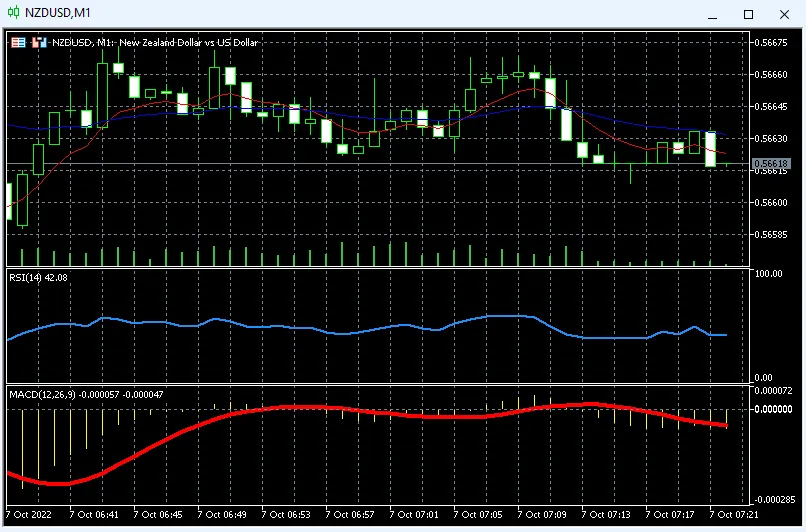This screenshot has width=806, height=532.
Task: Click the MACD -0.000285 scale value
Action: tap(773, 500)
